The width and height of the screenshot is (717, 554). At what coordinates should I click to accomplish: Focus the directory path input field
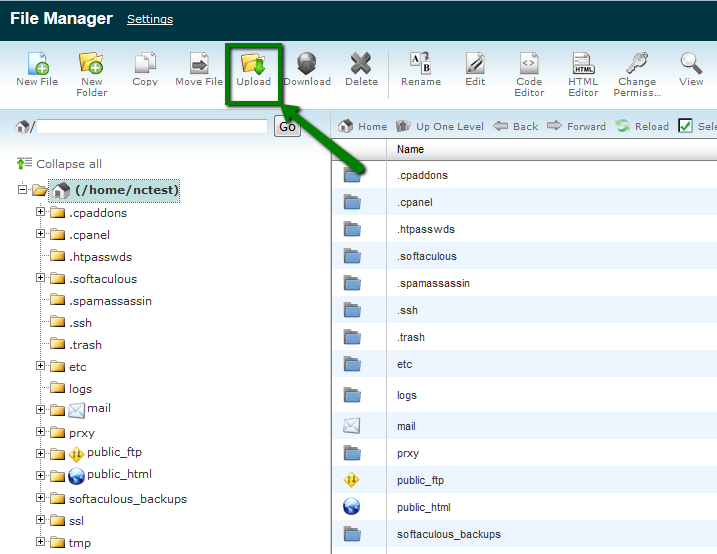click(152, 127)
